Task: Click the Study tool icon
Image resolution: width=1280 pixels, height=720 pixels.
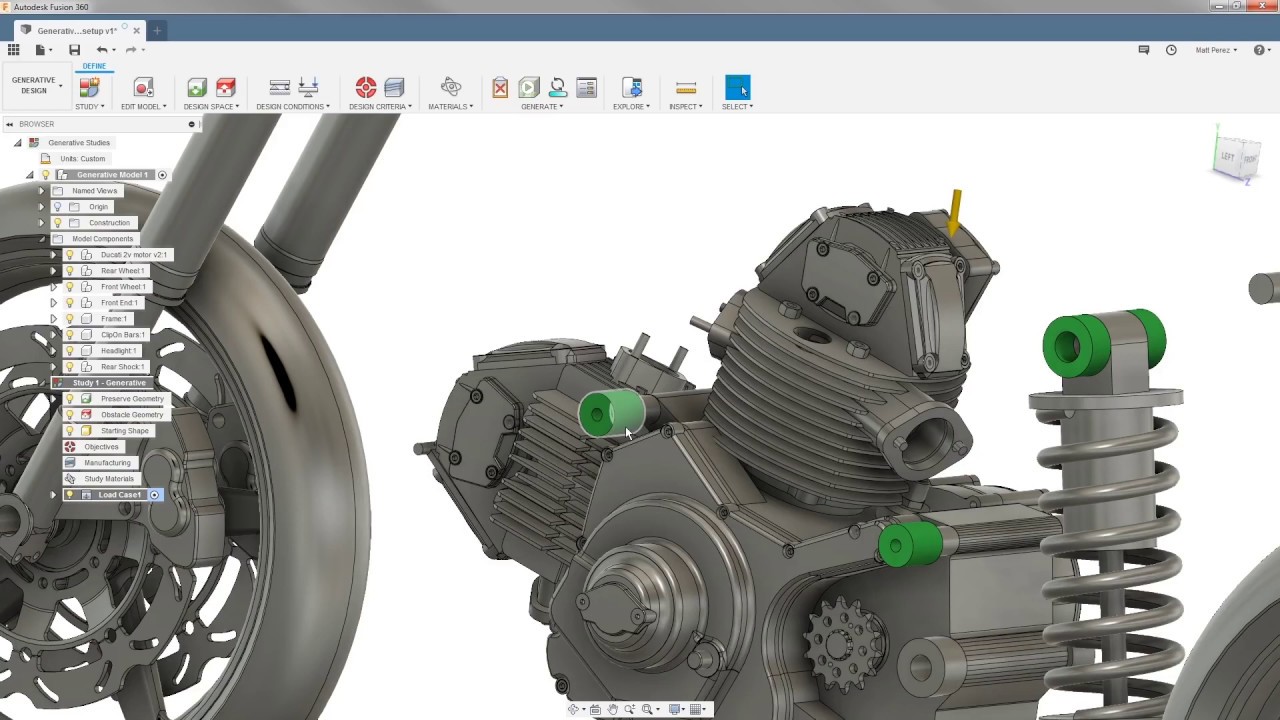Action: (x=89, y=88)
